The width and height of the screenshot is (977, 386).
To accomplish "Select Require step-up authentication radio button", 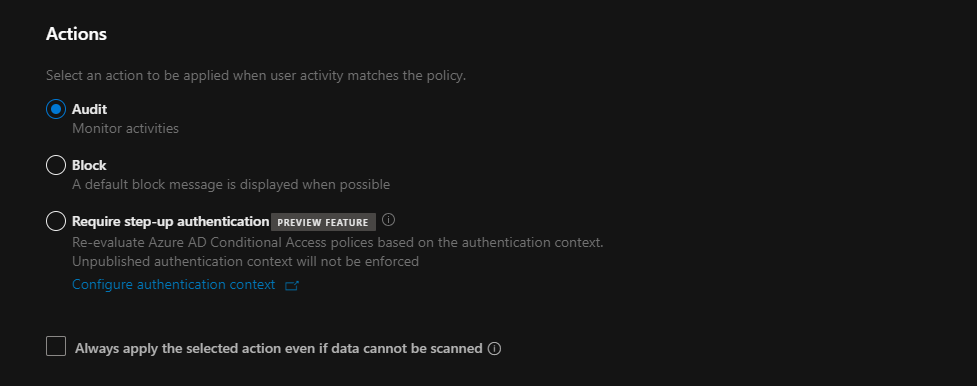I will coord(56,221).
